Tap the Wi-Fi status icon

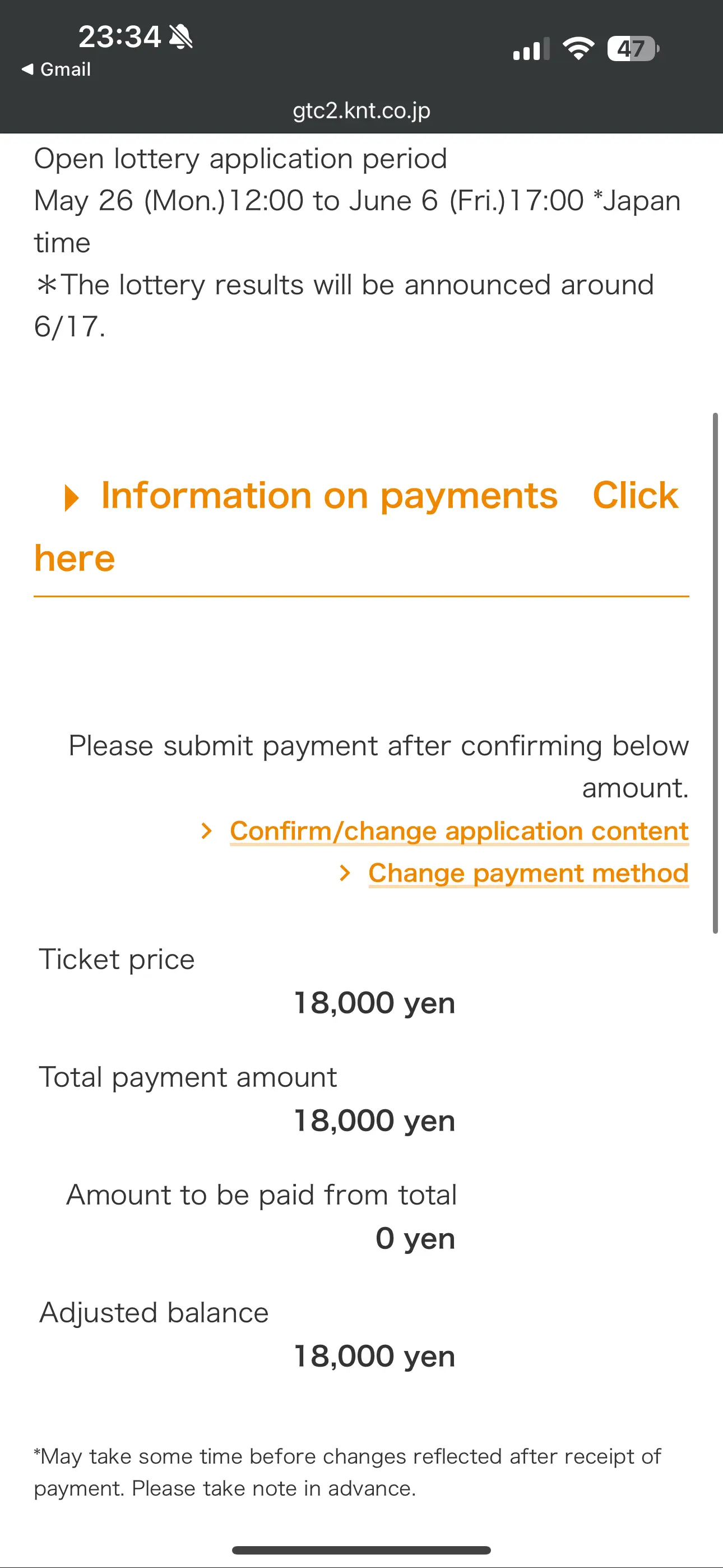pos(578,48)
